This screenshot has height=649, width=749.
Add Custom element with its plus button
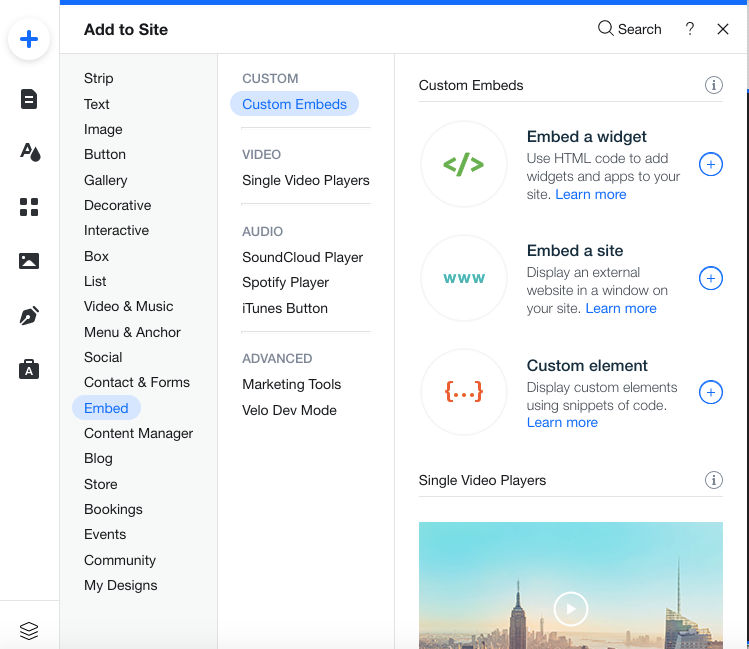coord(711,392)
